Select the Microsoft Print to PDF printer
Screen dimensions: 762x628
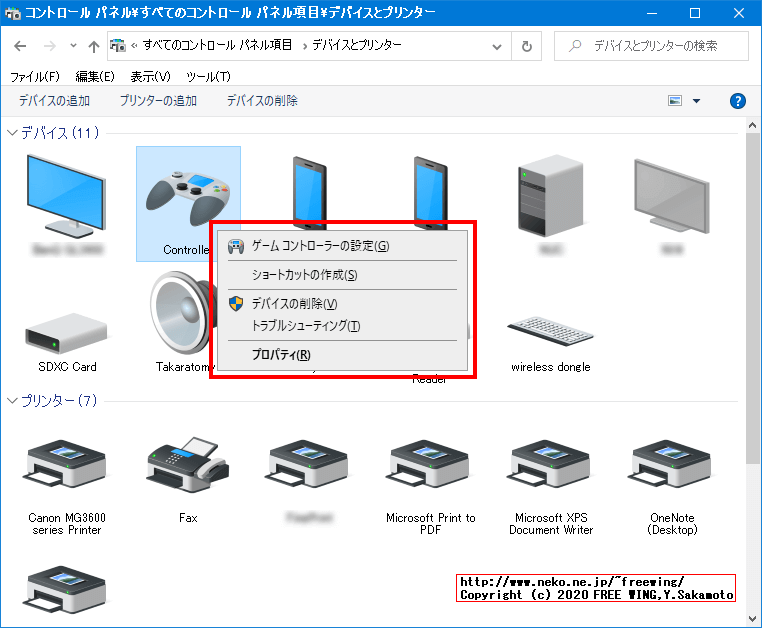430,464
